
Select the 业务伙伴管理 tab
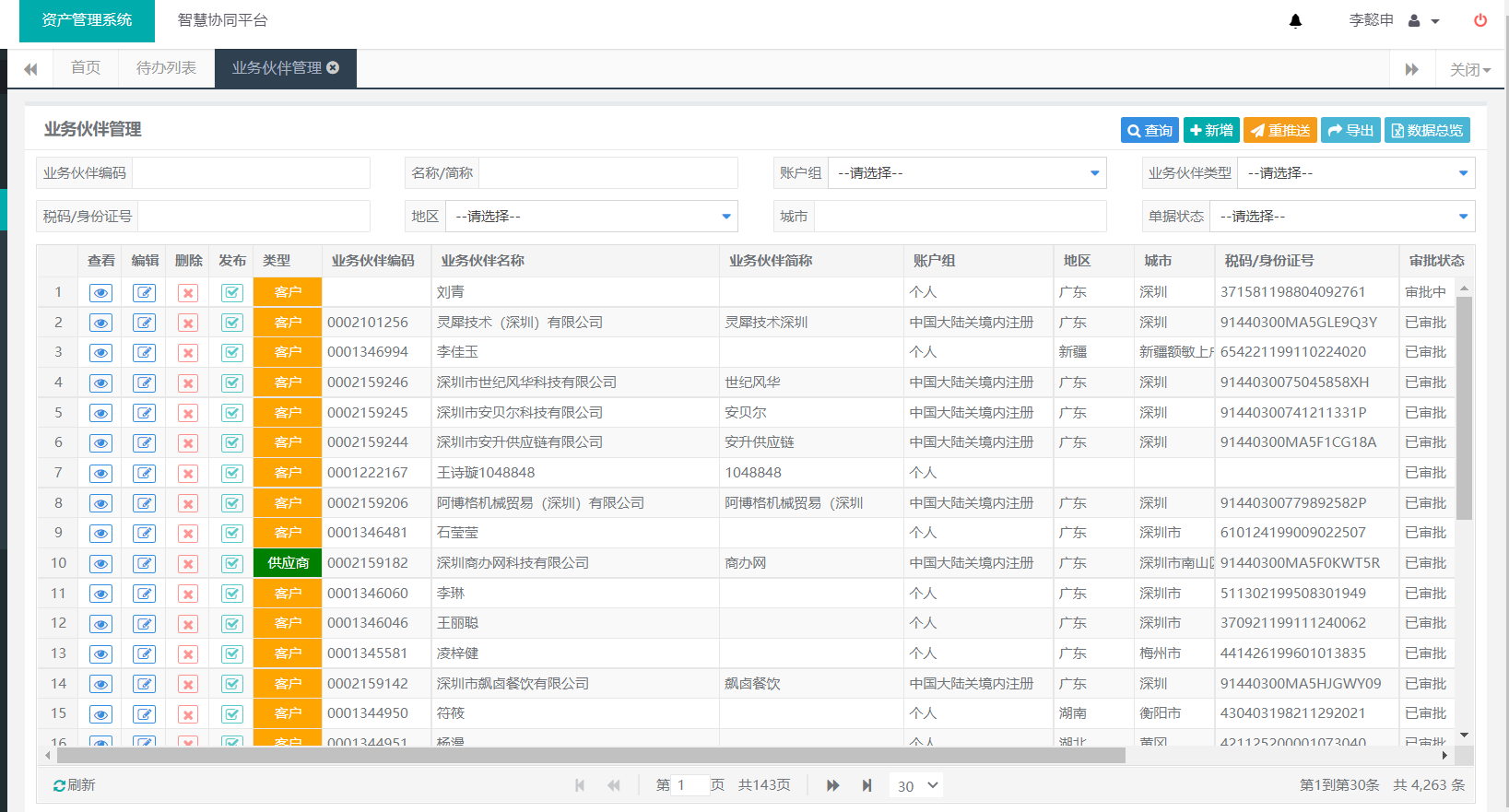point(277,67)
